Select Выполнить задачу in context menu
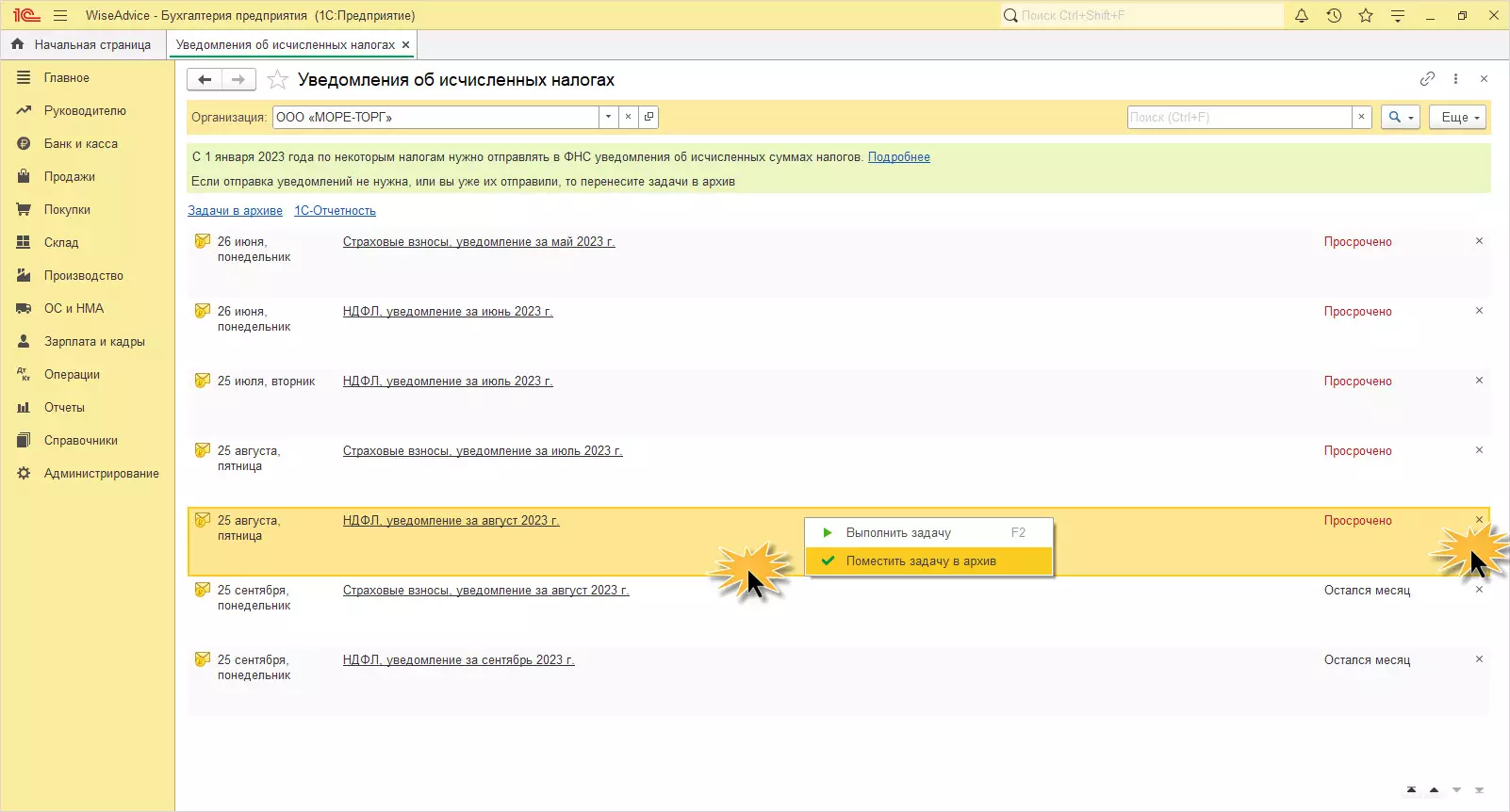Viewport: 1510px width, 812px height. [928, 533]
